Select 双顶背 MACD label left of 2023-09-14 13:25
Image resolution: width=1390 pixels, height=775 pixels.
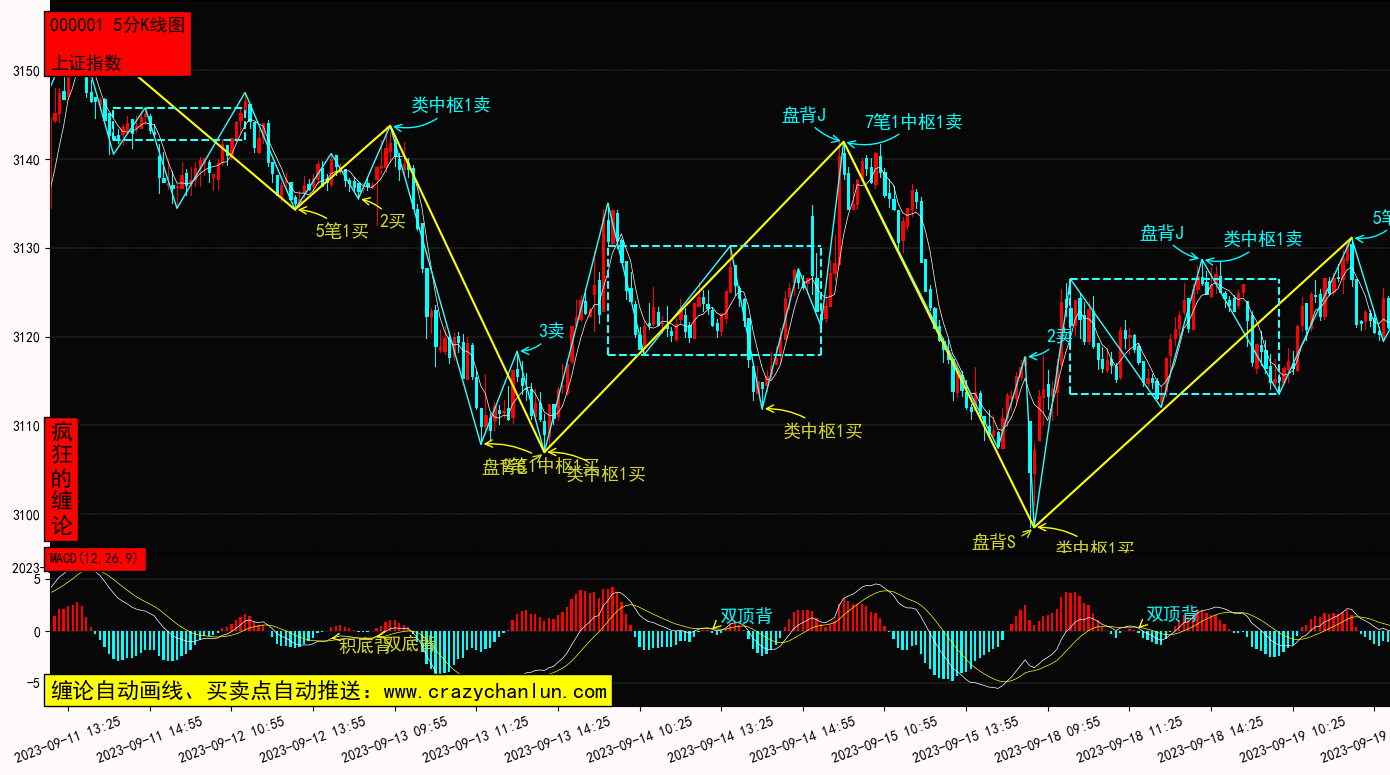click(746, 616)
